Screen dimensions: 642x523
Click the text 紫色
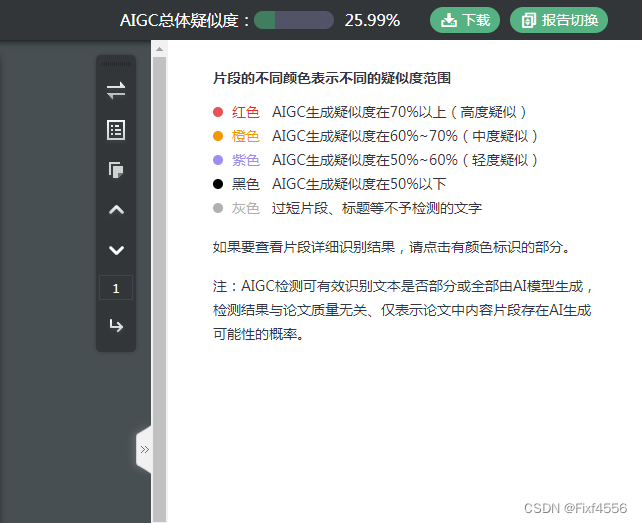point(246,160)
